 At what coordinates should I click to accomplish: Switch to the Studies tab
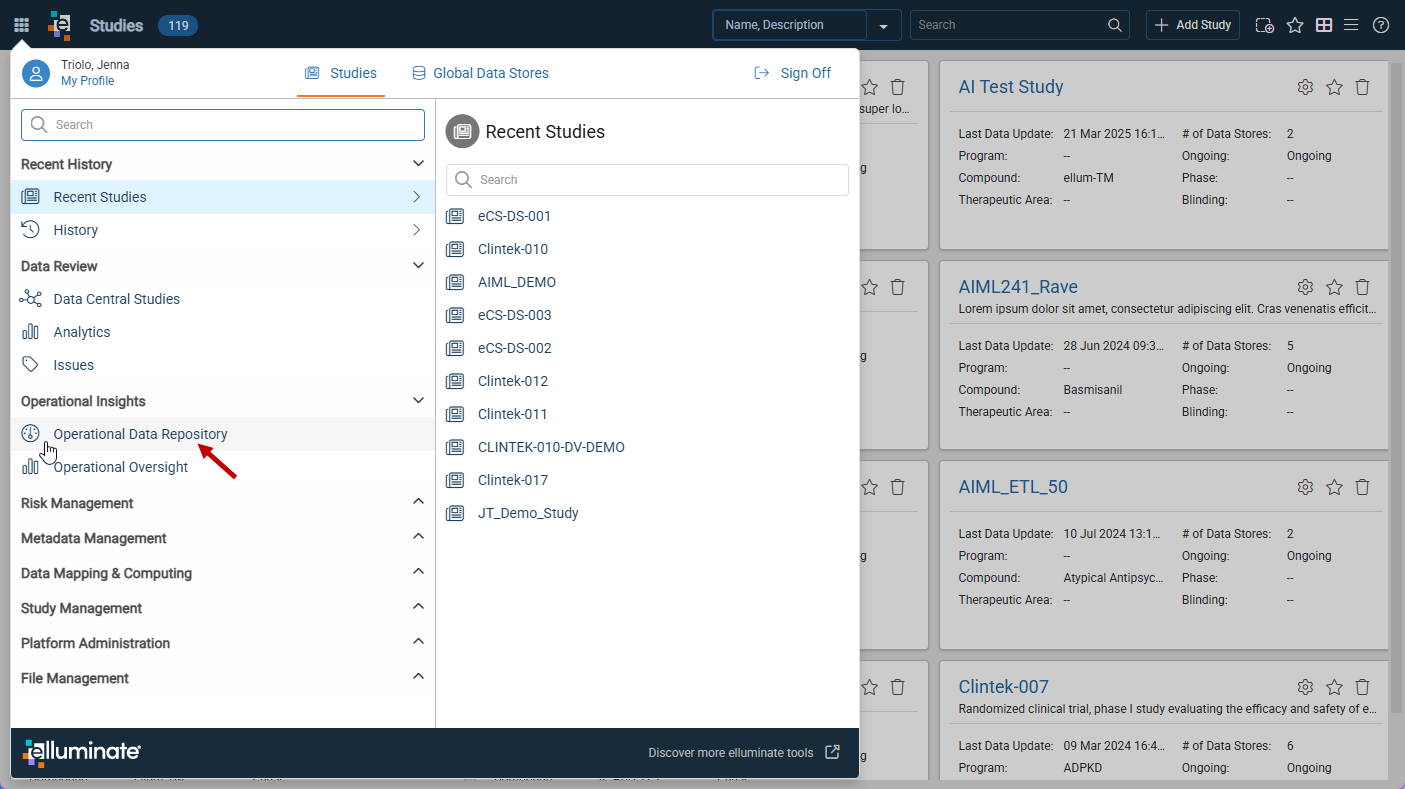(x=341, y=73)
